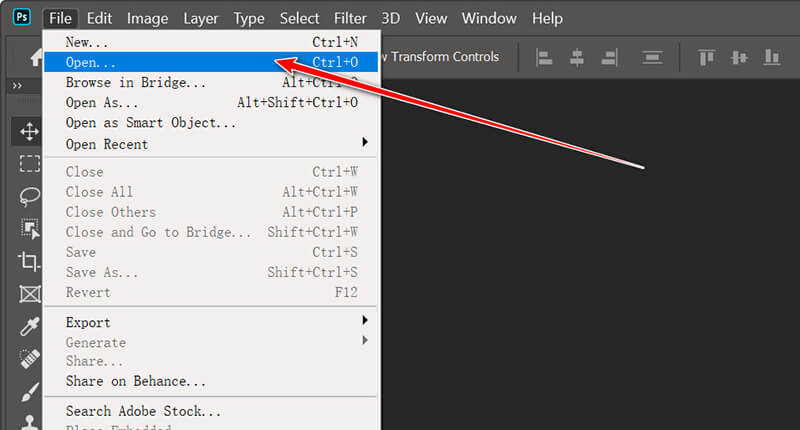Click the Photoshop Ps logo icon
The height and width of the screenshot is (430, 800).
click(x=21, y=17)
